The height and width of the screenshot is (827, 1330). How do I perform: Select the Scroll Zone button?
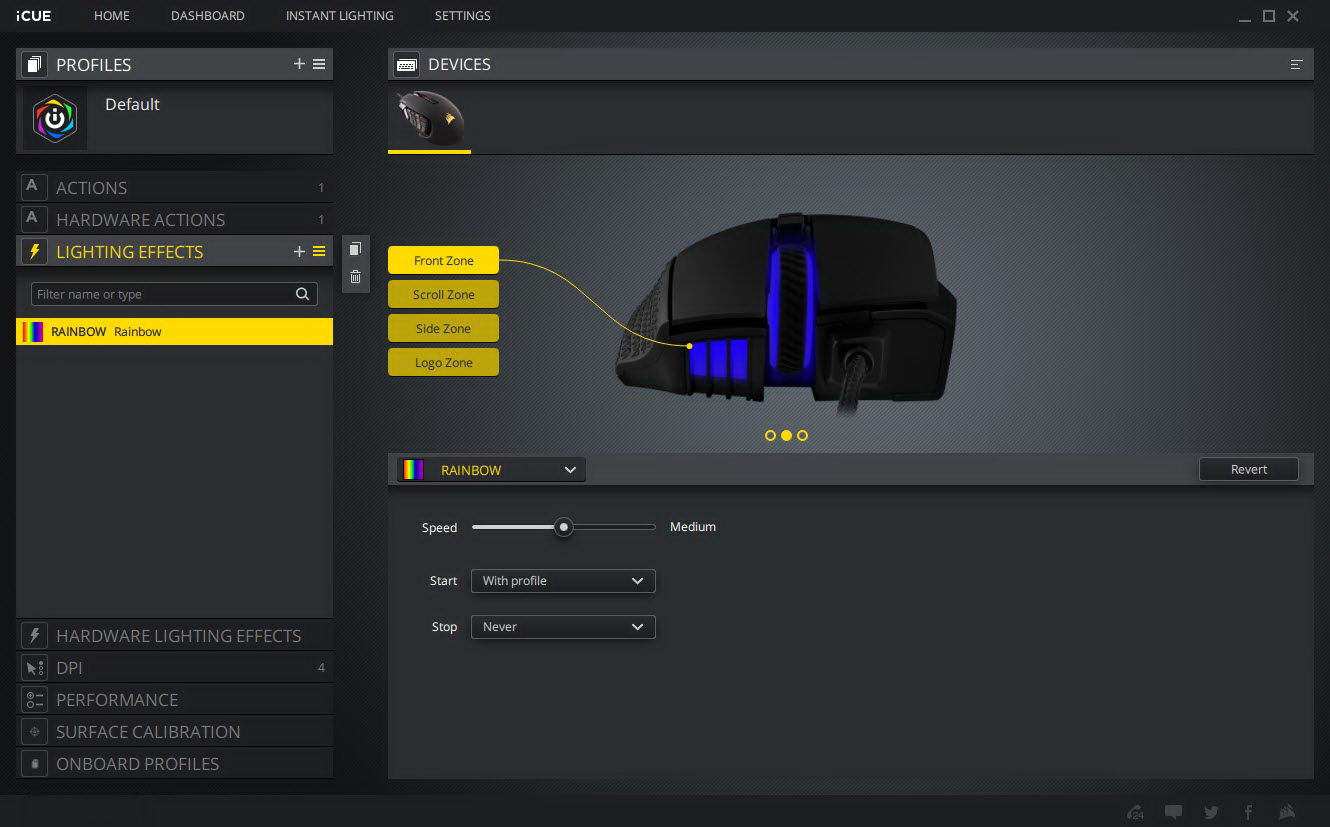(x=443, y=294)
